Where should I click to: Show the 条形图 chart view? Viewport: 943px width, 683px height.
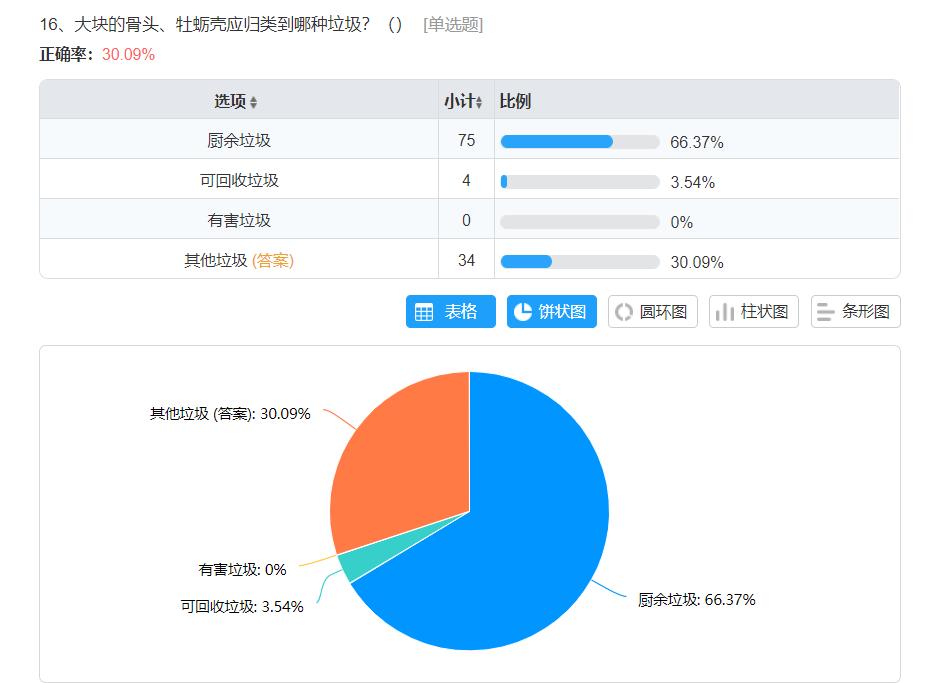coord(855,312)
